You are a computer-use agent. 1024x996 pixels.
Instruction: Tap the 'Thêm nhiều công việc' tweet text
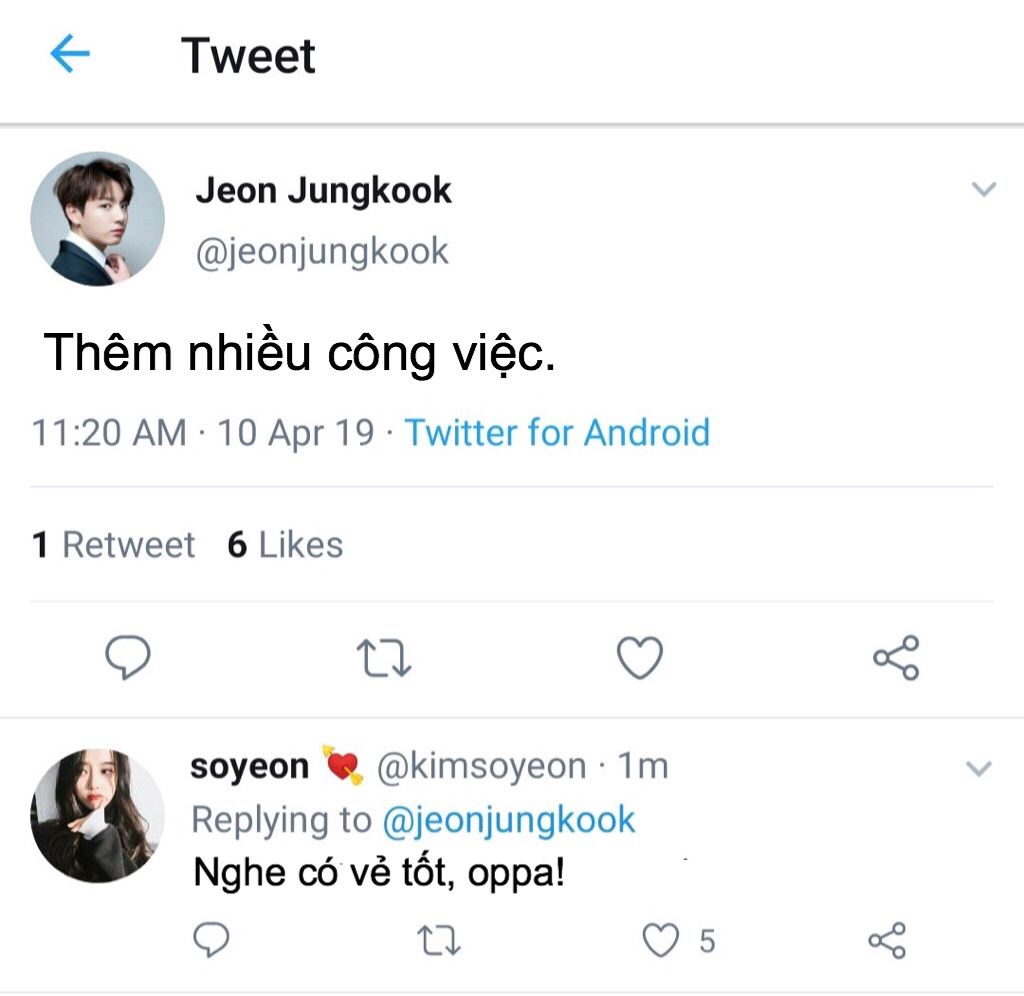[x=300, y=353]
